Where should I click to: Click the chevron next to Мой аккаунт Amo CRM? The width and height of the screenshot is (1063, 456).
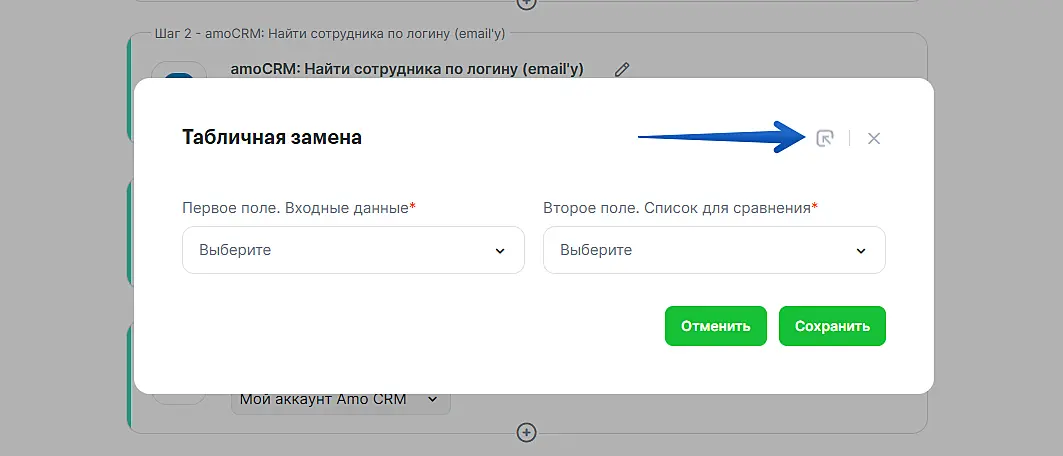[433, 400]
